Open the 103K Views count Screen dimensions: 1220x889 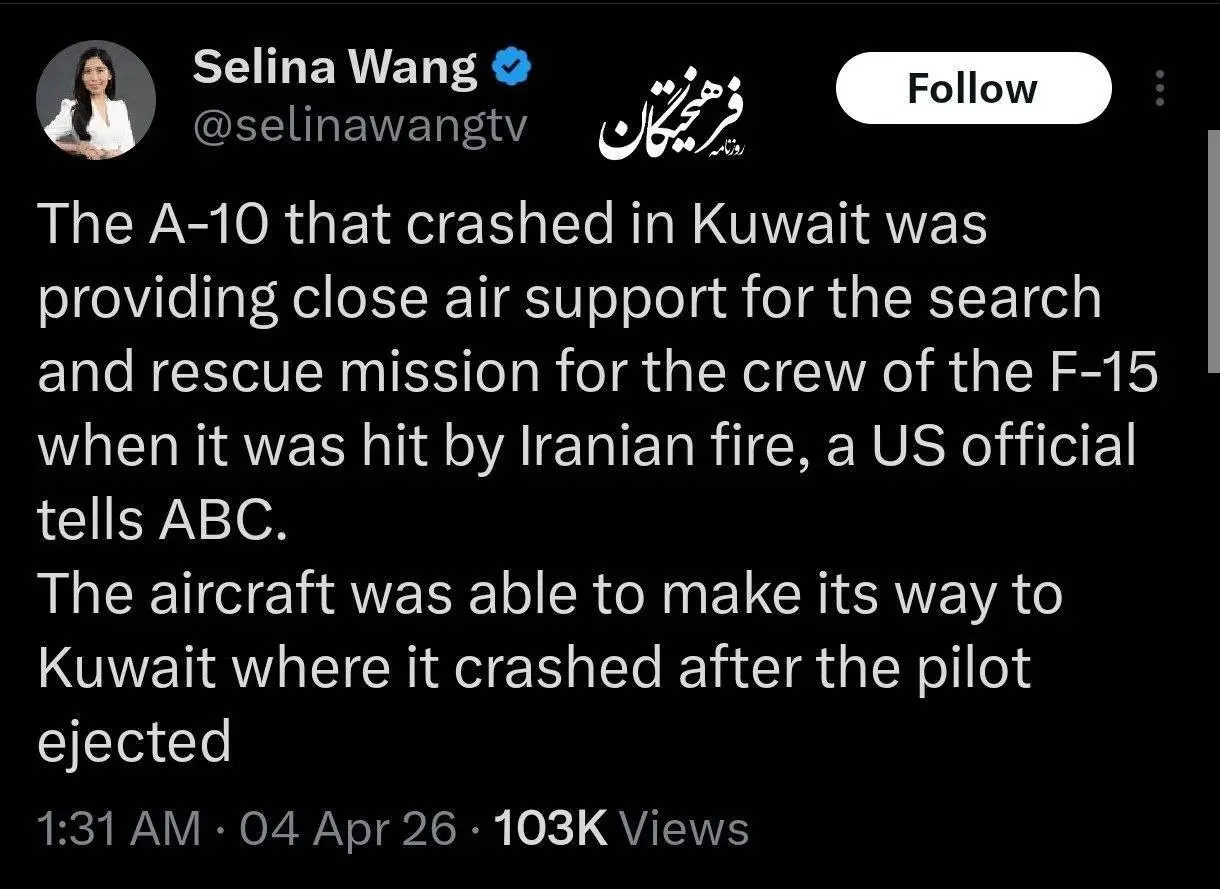coord(620,829)
